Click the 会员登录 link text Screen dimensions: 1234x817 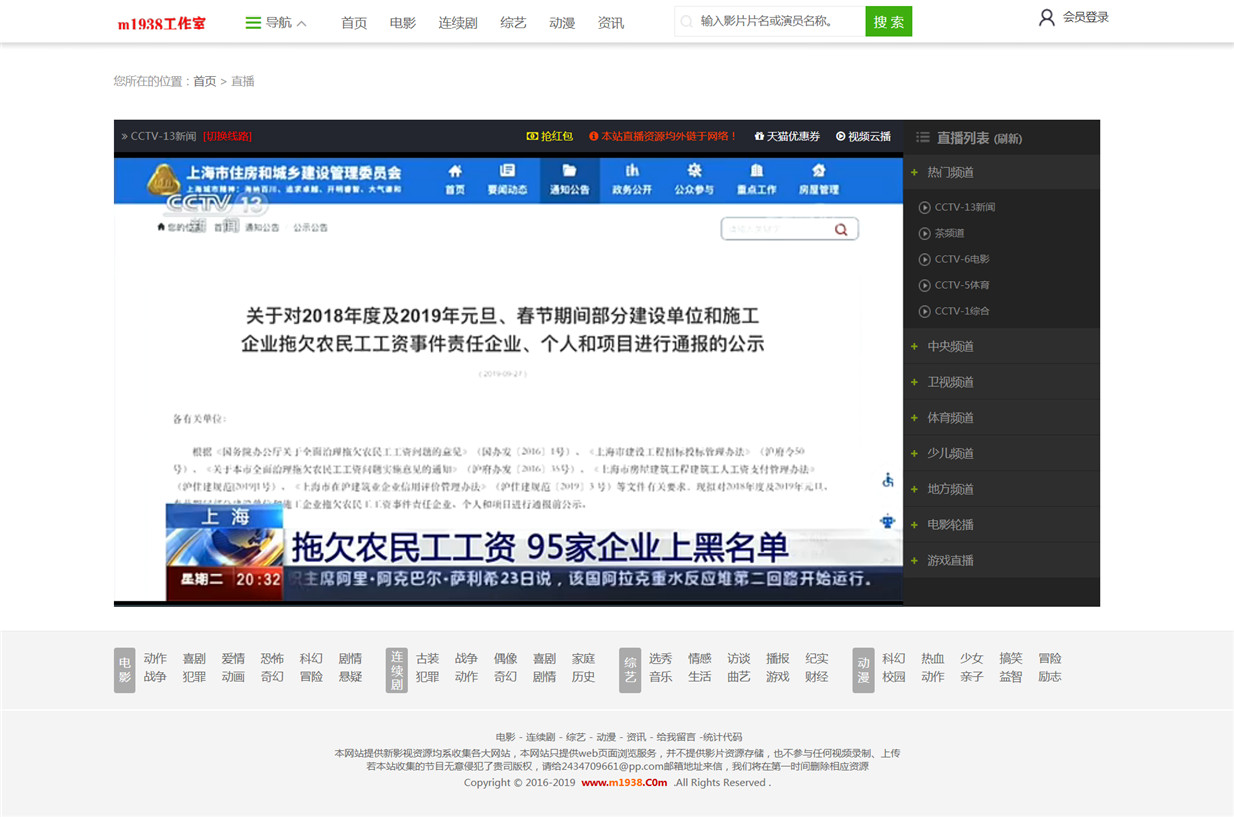click(x=1086, y=17)
